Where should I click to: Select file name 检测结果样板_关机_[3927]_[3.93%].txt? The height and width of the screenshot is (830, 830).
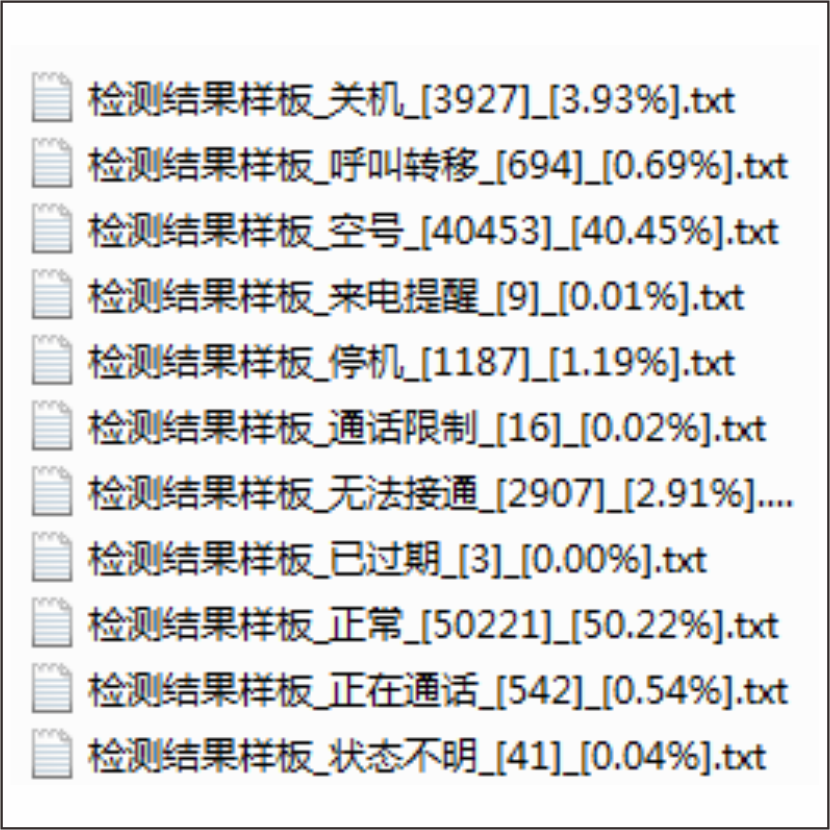click(x=411, y=100)
